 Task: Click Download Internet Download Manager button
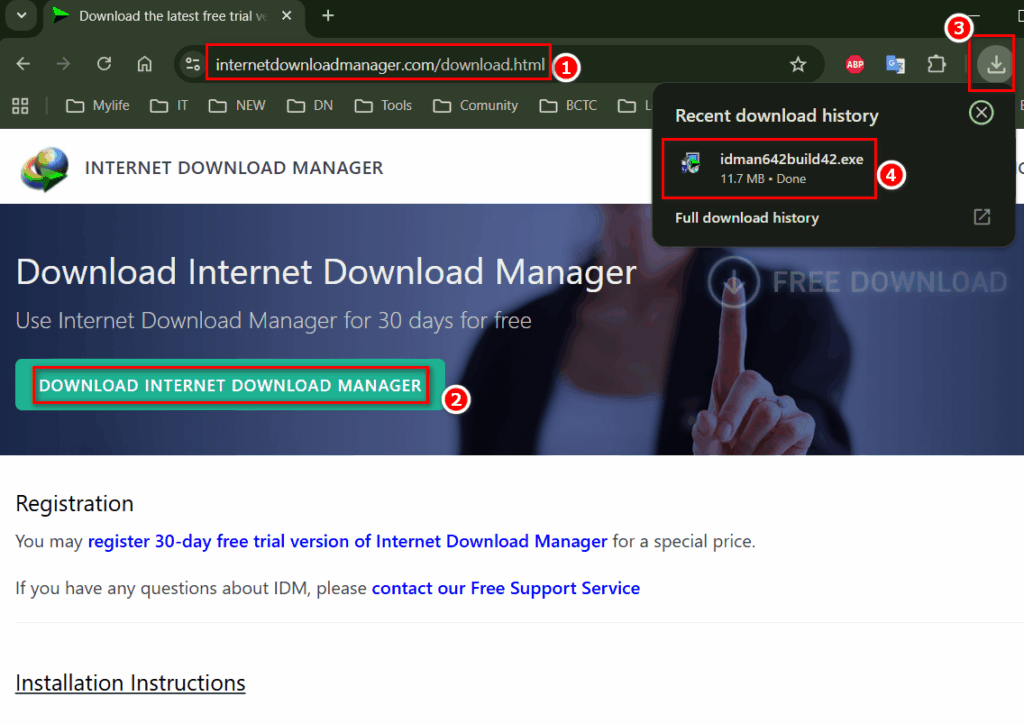[x=230, y=385]
